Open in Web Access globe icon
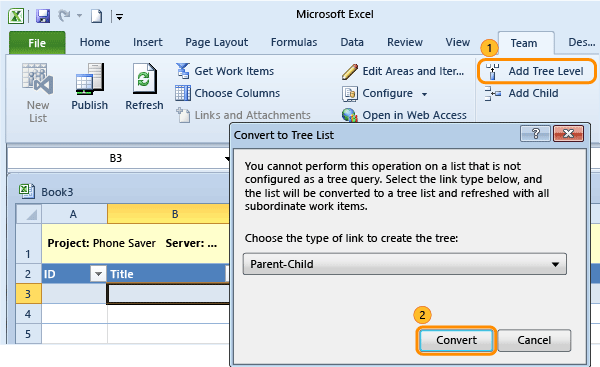 coord(349,115)
